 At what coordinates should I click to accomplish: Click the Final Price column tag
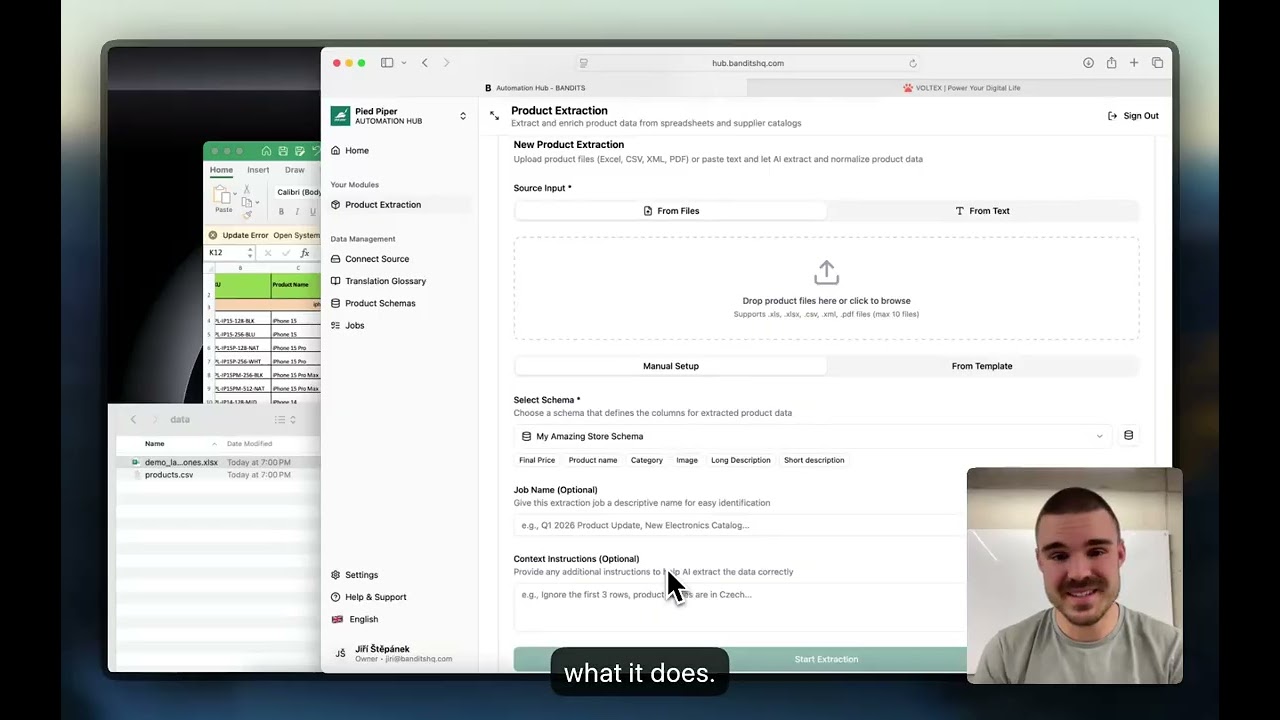(537, 460)
